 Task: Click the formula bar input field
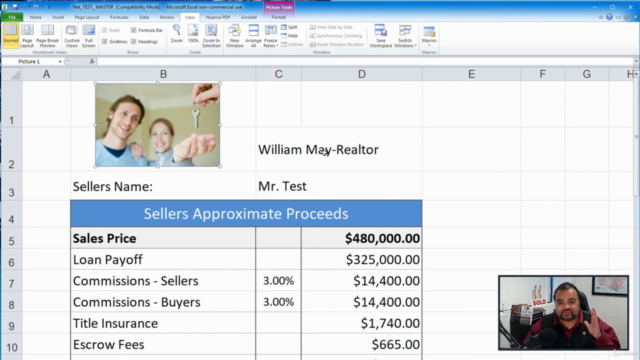(365, 61)
